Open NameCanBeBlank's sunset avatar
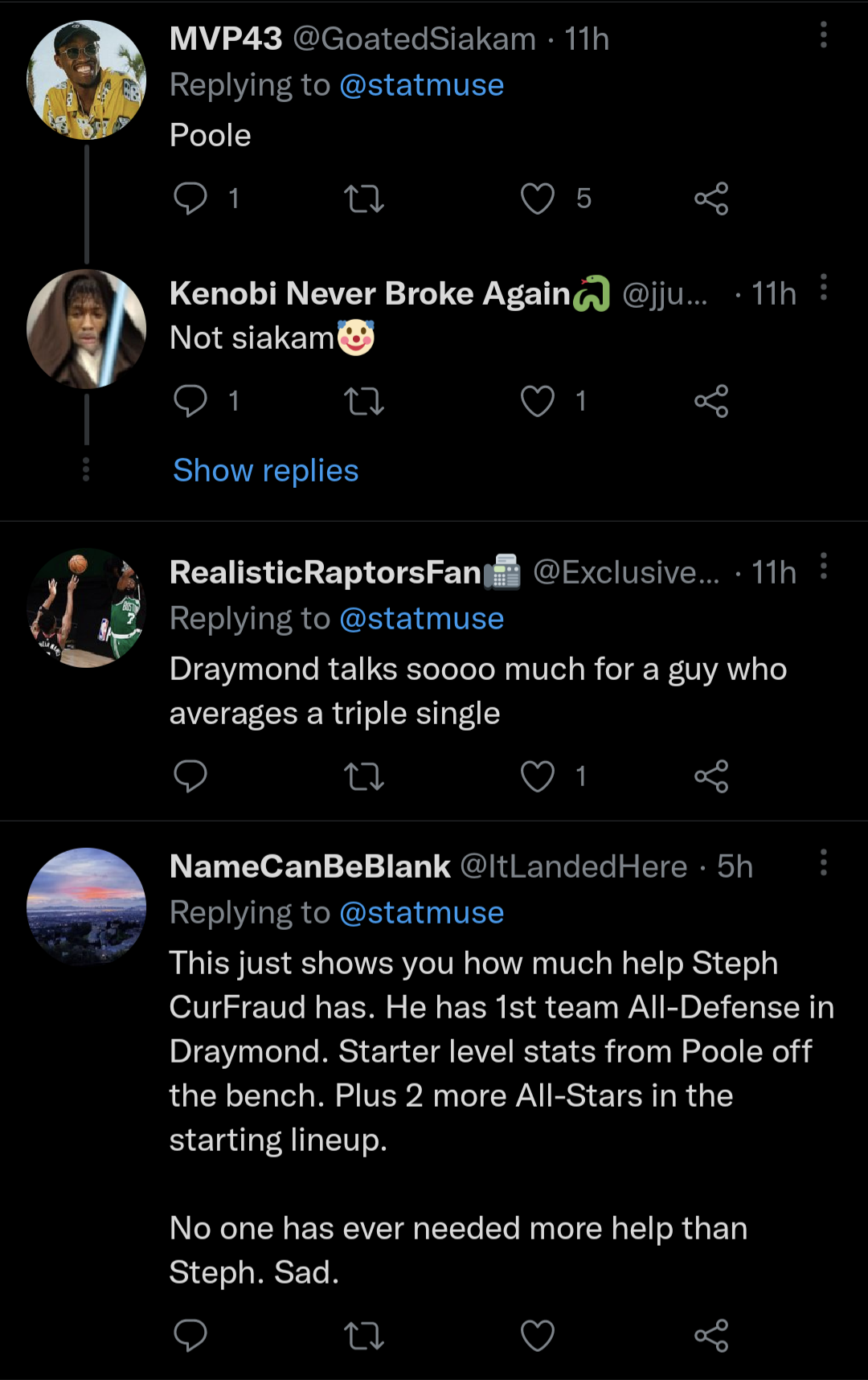 pyautogui.click(x=86, y=907)
